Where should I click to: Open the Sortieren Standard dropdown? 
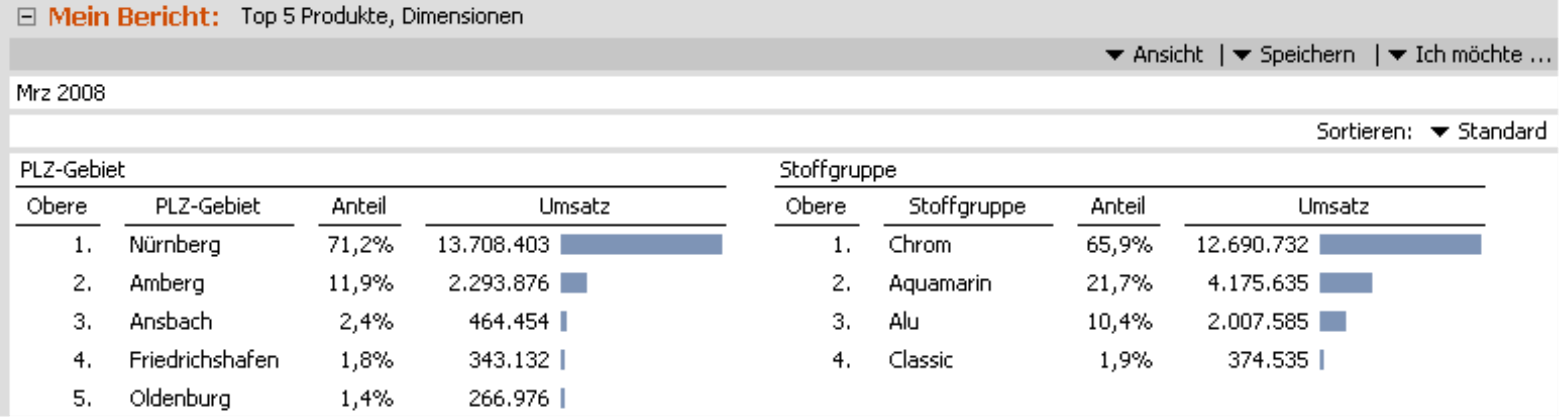click(x=1490, y=131)
